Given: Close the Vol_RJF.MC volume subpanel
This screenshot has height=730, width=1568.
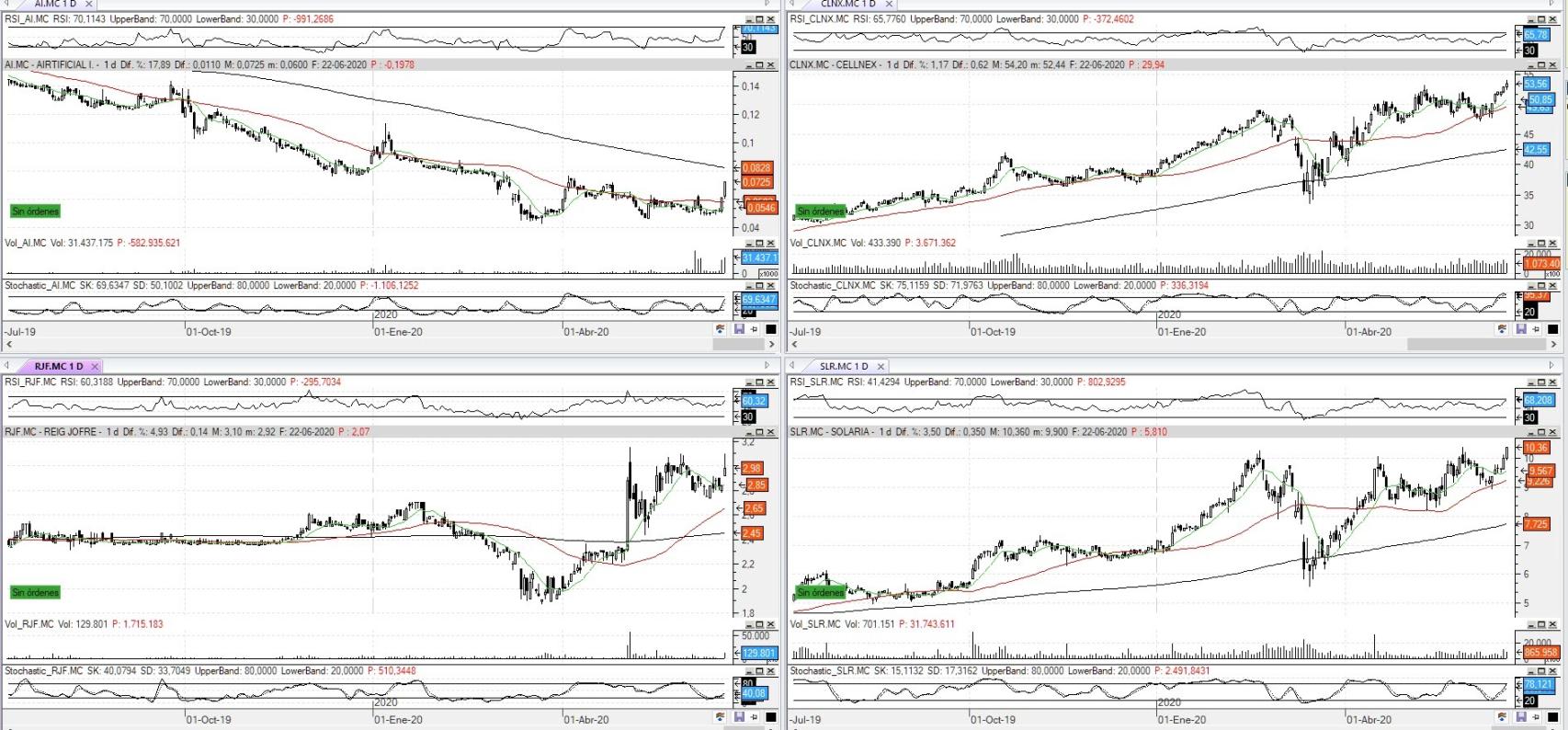Looking at the screenshot, I should [x=770, y=623].
